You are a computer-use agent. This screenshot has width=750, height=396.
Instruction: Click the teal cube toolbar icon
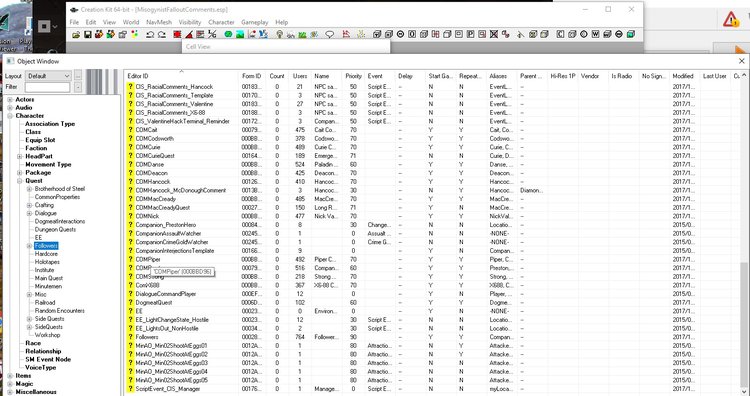click(630, 34)
